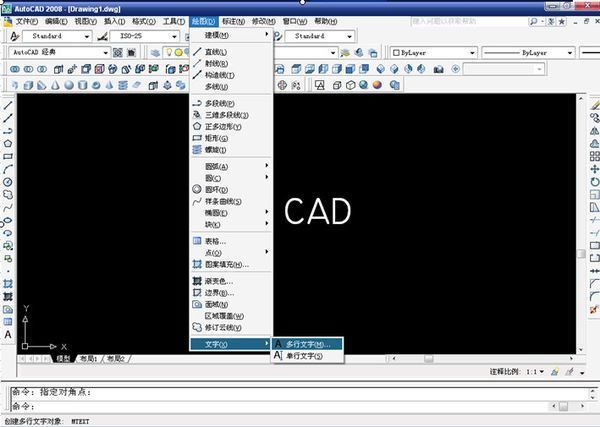Click the CAD text object in drawing area

(x=318, y=211)
